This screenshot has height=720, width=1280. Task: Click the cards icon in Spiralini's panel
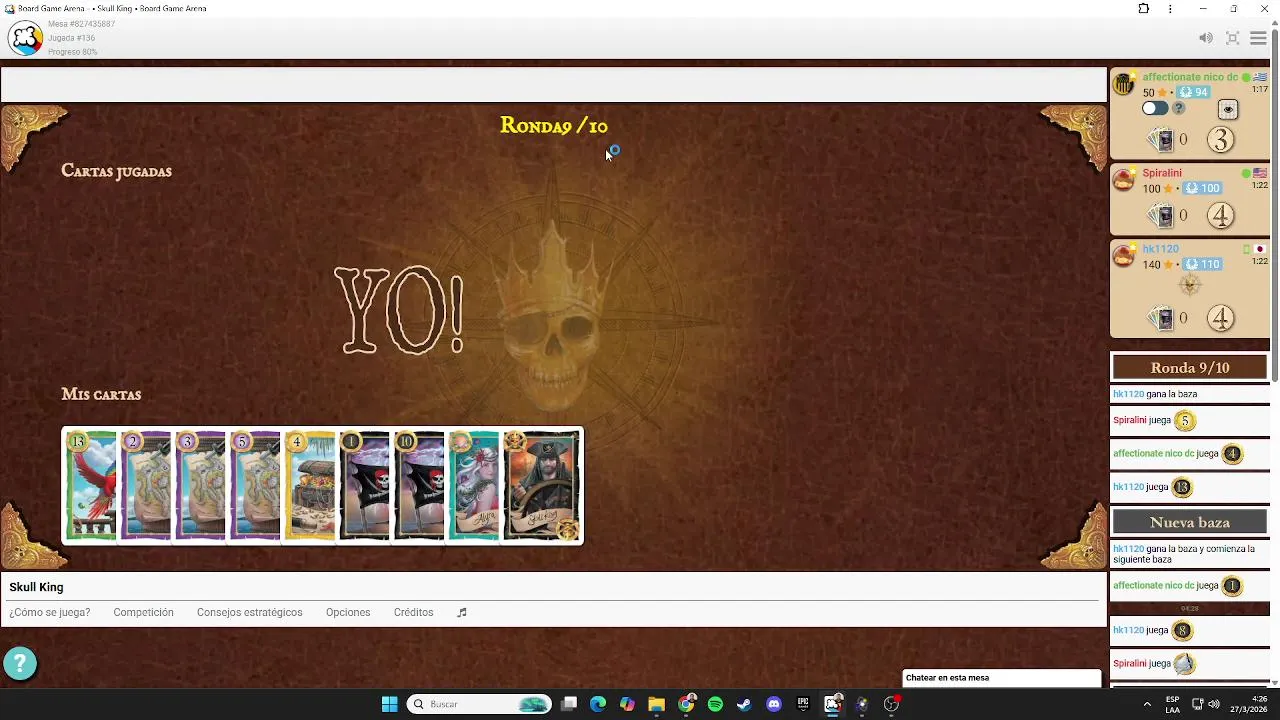[1162, 216]
